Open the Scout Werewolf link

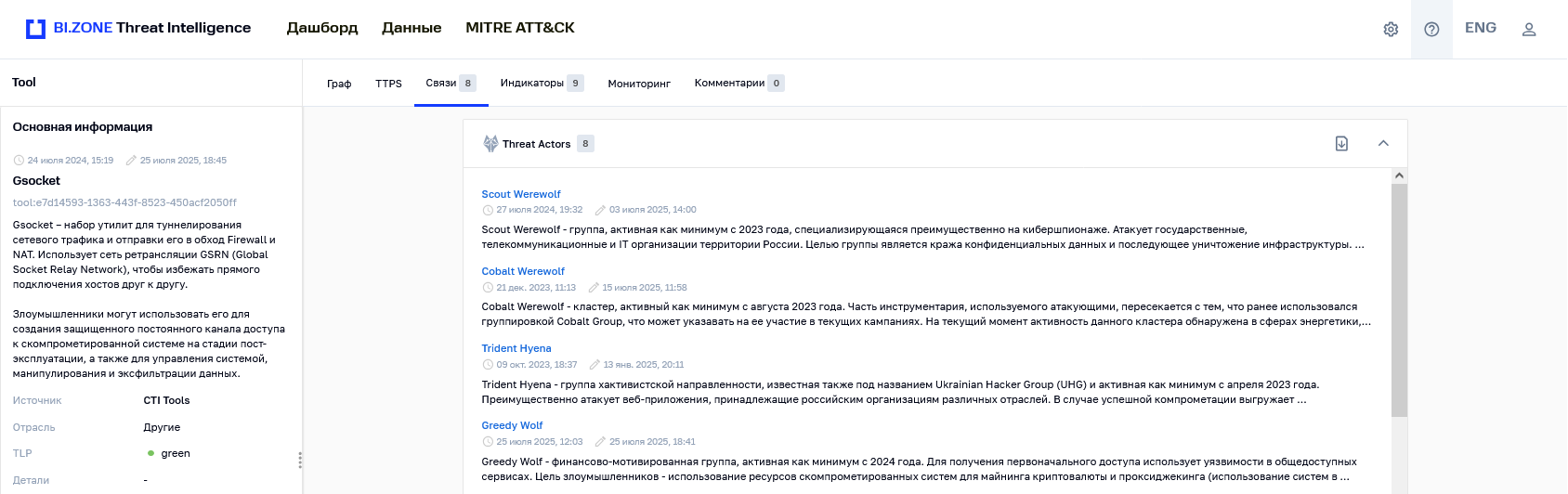[521, 194]
